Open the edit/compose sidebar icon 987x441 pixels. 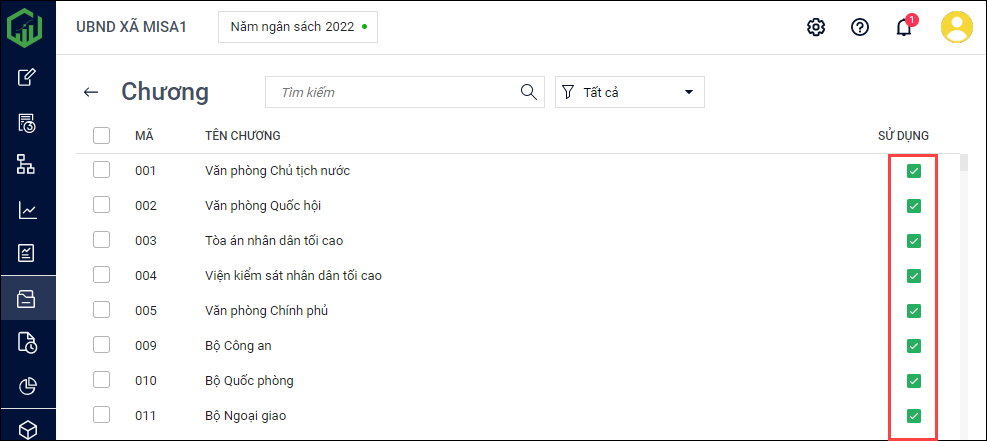point(28,77)
